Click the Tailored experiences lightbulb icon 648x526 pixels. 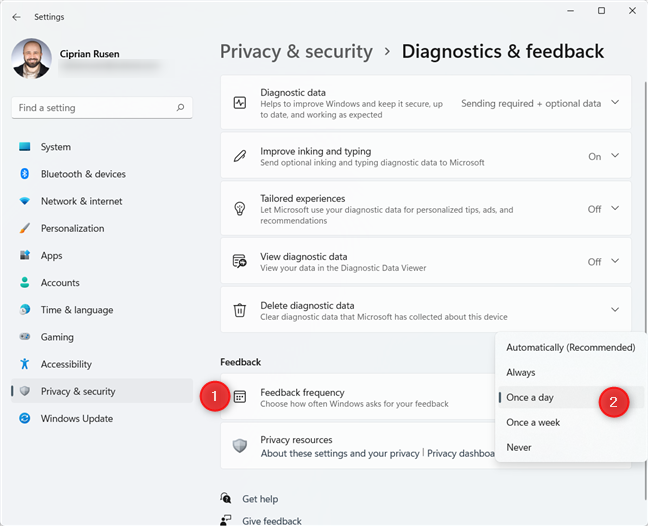click(240, 209)
